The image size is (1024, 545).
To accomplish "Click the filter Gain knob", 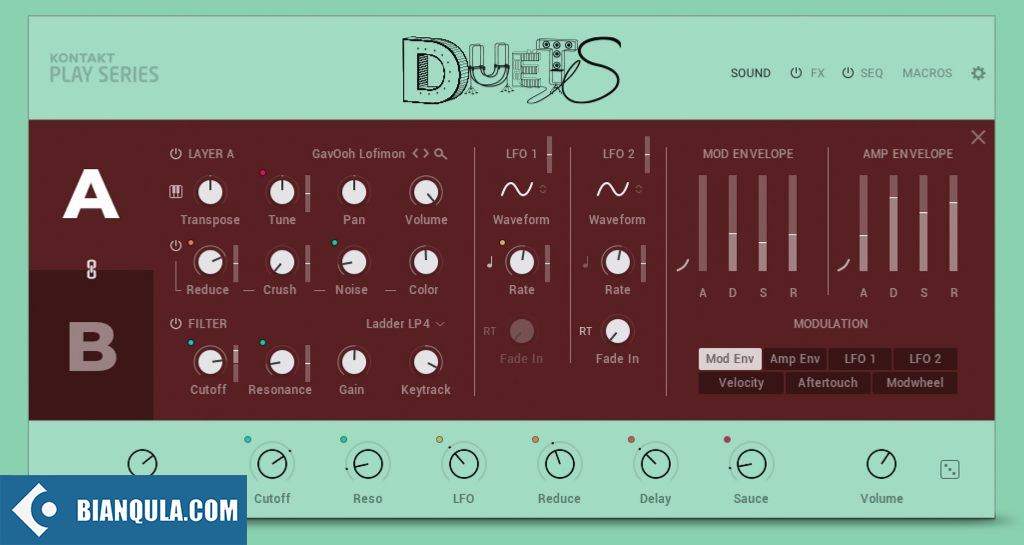I will point(354,362).
